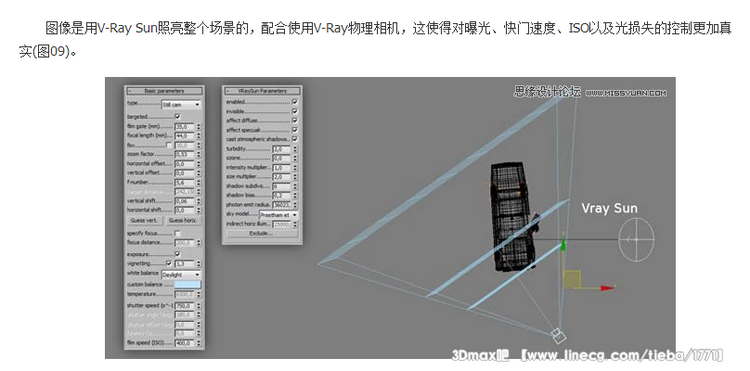
Task: Enable the specify focus checkbox
Action: 177,233
